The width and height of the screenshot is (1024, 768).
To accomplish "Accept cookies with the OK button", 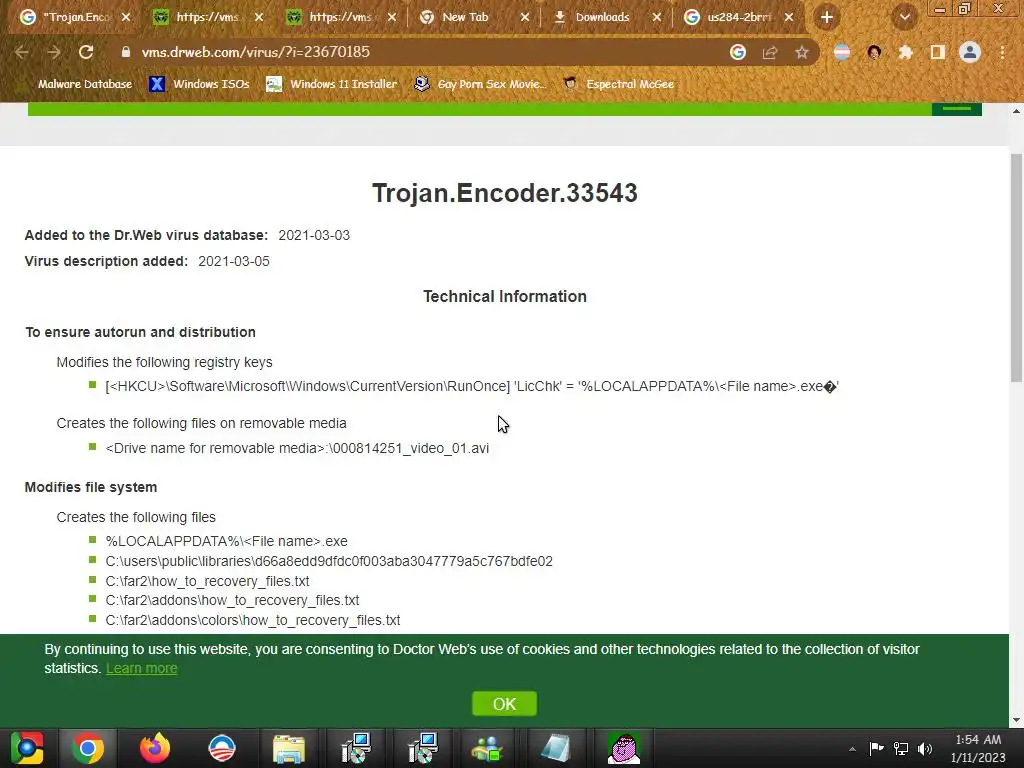I will [x=504, y=704].
